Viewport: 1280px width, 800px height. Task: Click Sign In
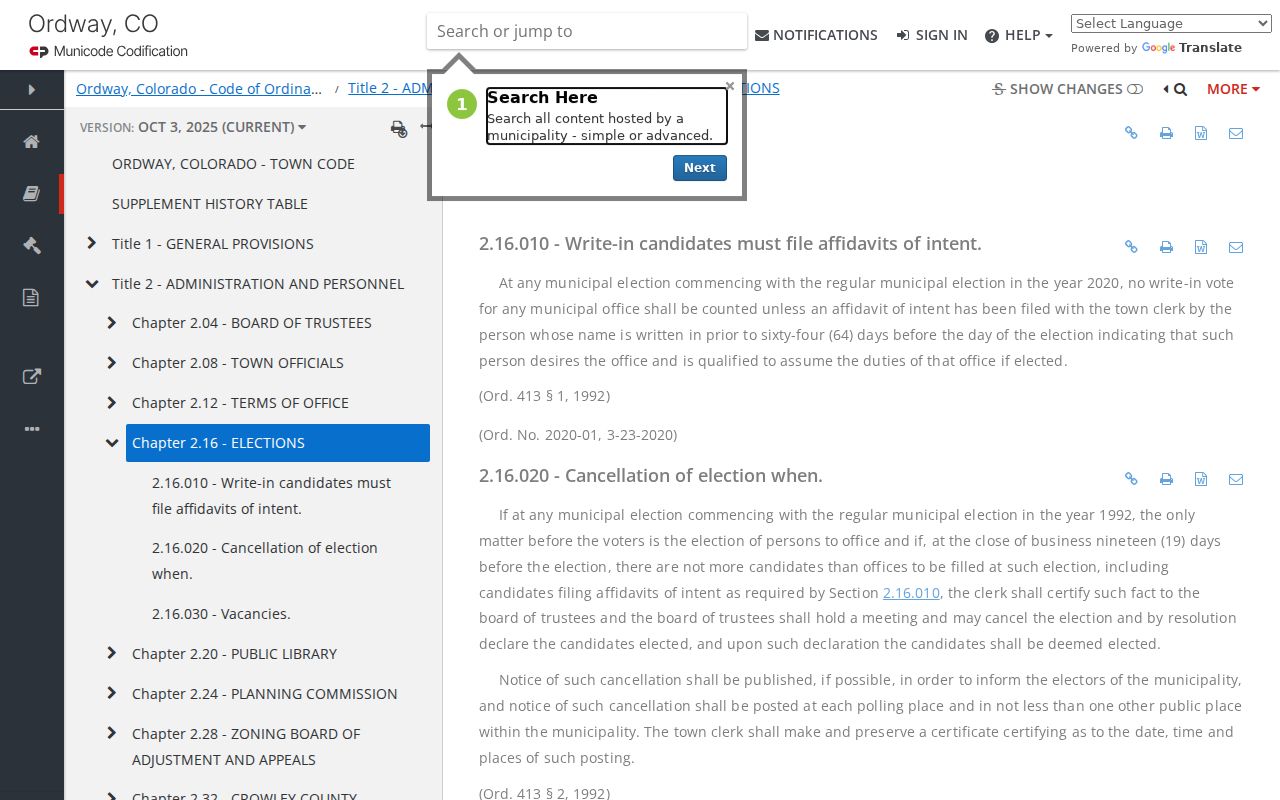pyautogui.click(x=932, y=35)
